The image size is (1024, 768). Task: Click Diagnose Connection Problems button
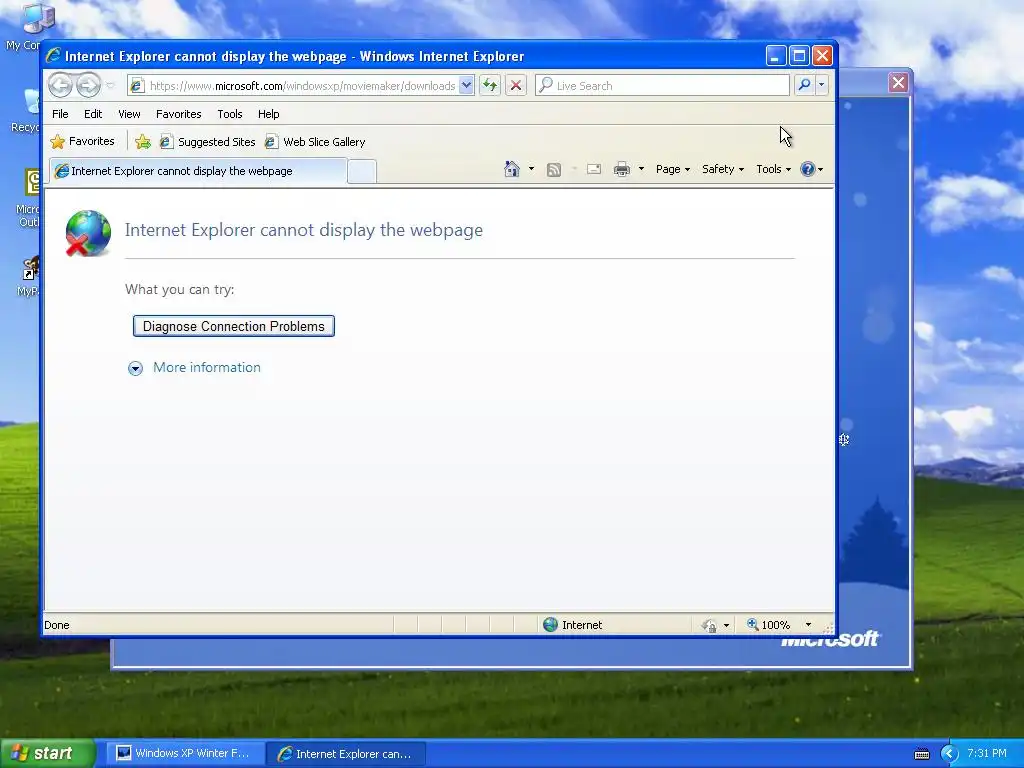(x=234, y=326)
